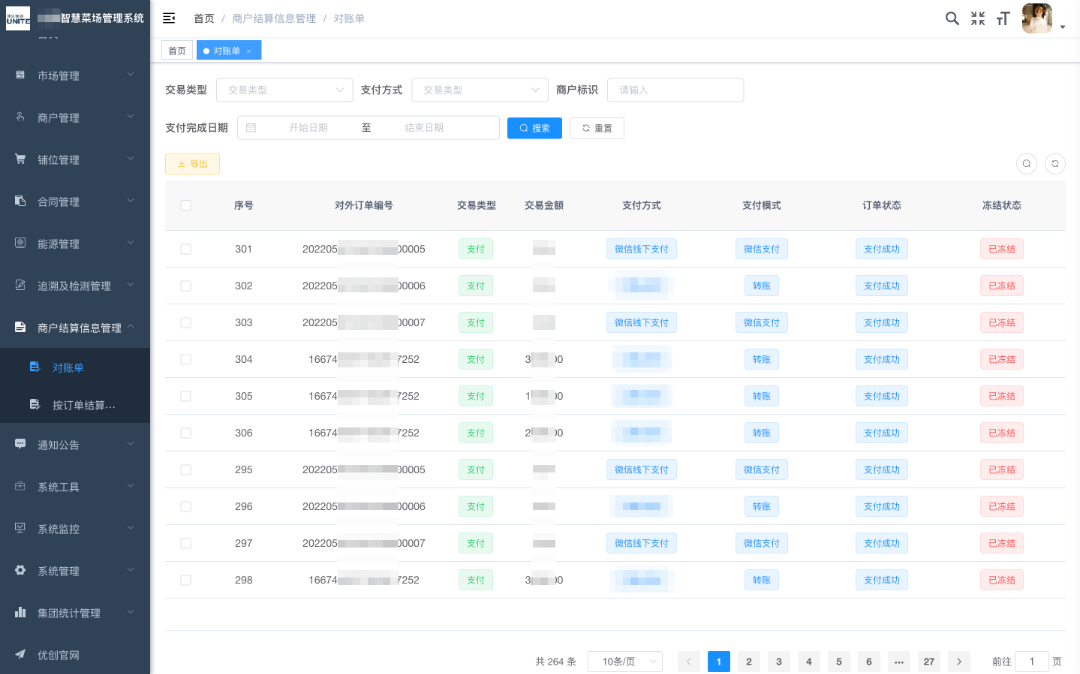Click the blue 搜索 button
The width and height of the screenshot is (1080, 674).
[x=534, y=128]
